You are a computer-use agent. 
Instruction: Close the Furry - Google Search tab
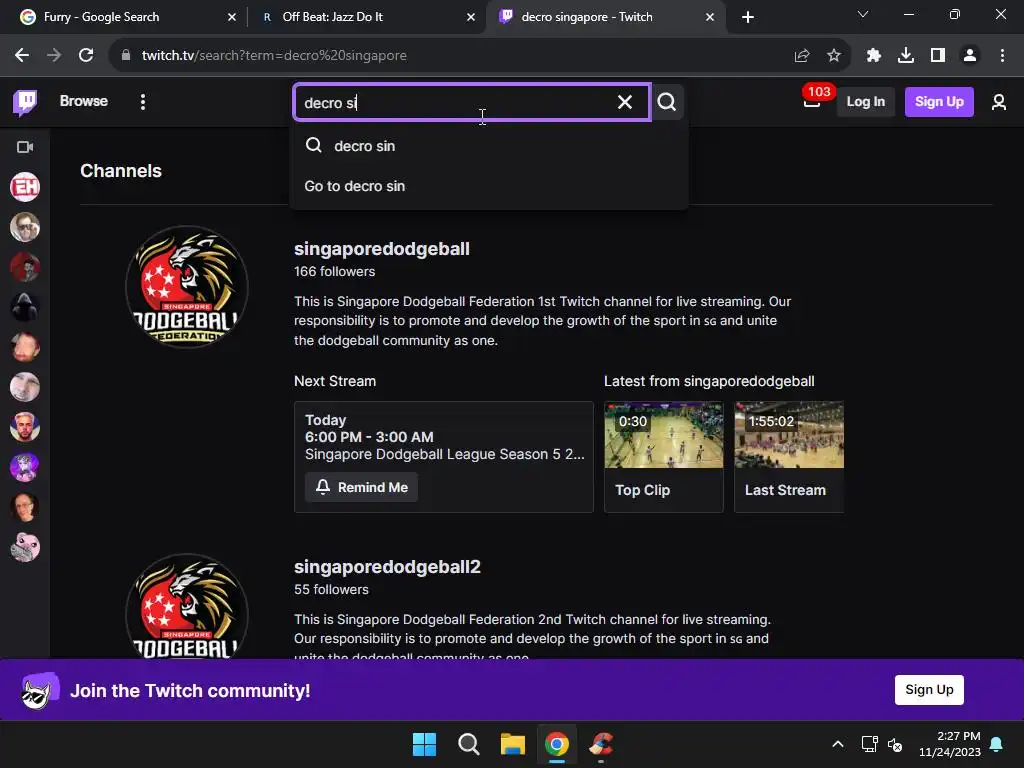click(x=232, y=17)
